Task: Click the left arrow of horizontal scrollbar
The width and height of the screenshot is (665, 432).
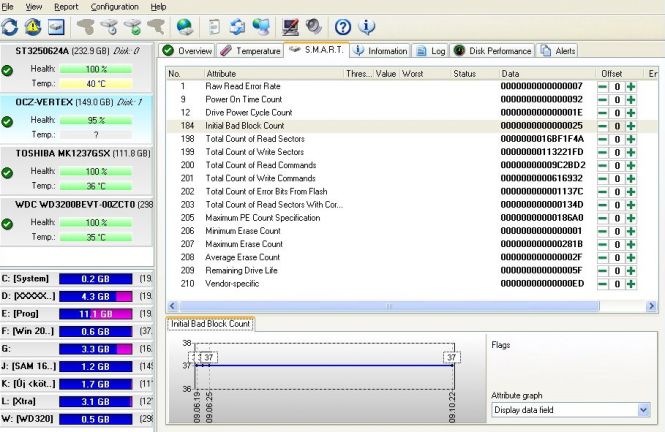Action: pyautogui.click(x=172, y=306)
